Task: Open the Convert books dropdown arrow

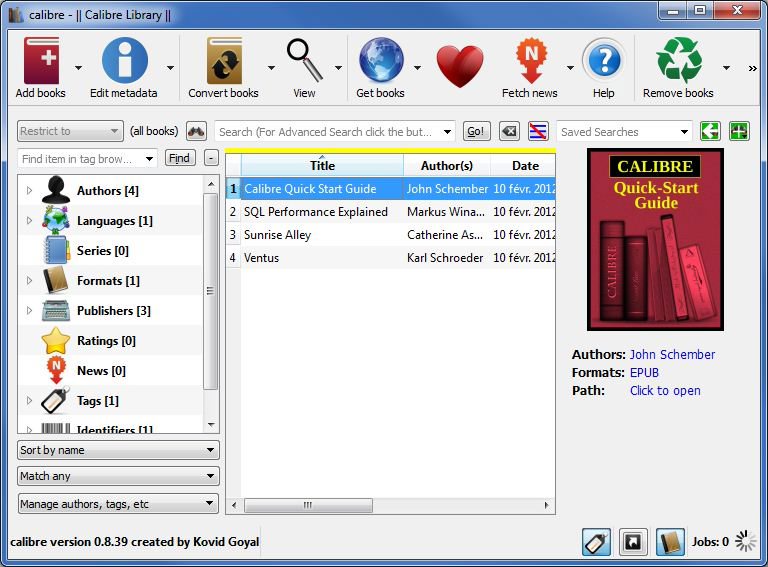Action: 271,68
